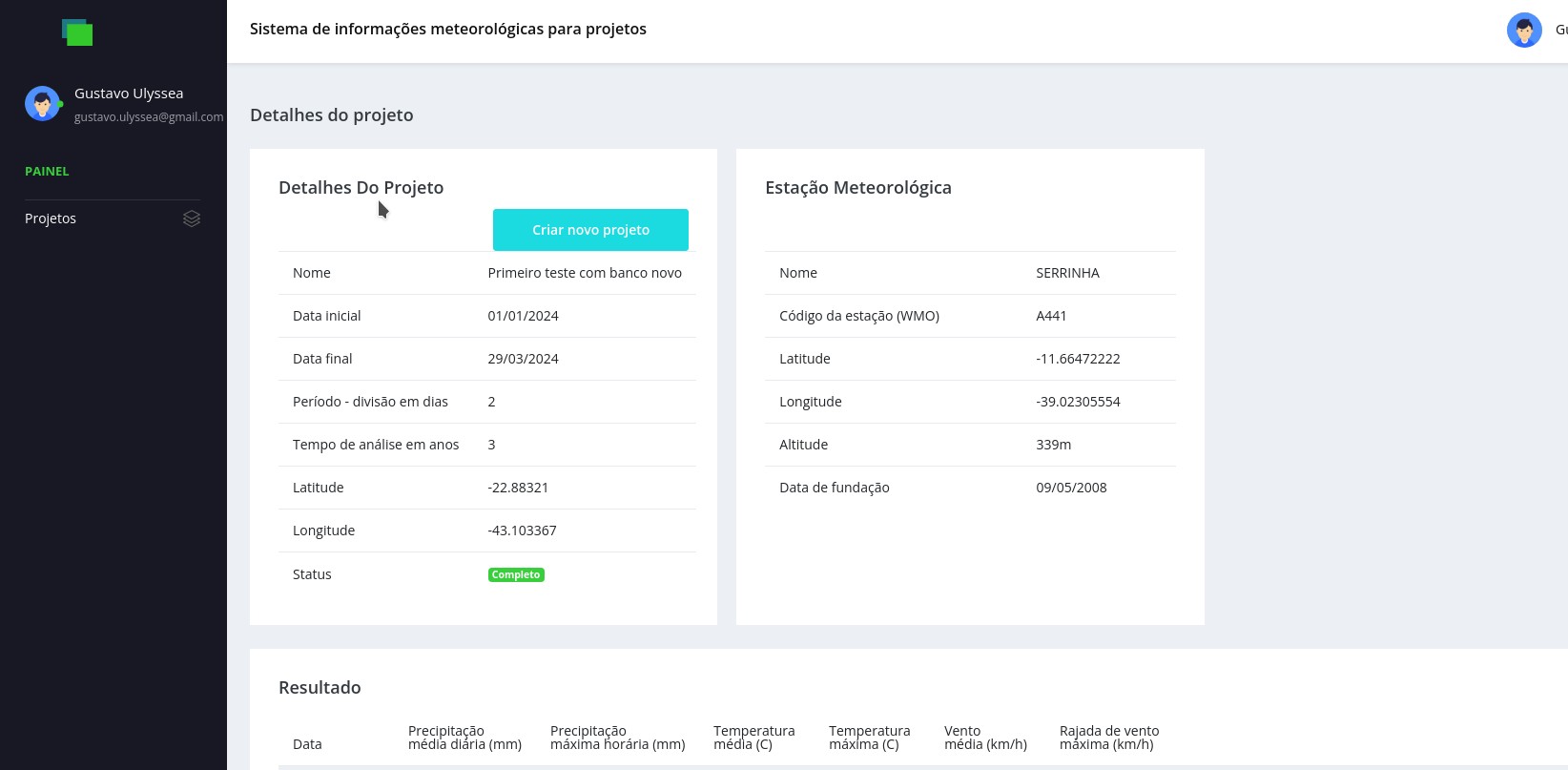Click the green app logo
The width and height of the screenshot is (1568, 770).
click(77, 32)
